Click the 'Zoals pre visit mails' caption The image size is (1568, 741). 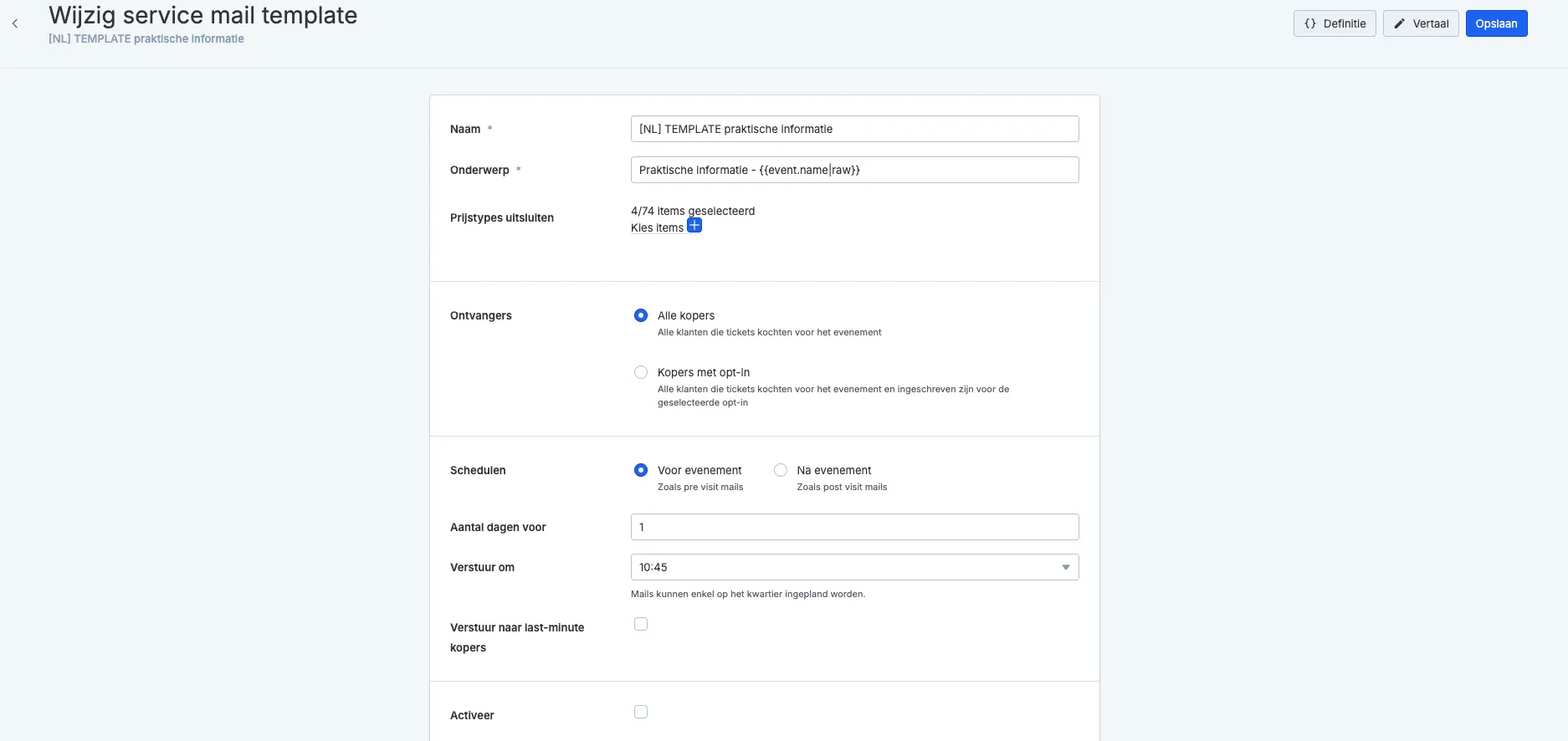click(x=700, y=487)
